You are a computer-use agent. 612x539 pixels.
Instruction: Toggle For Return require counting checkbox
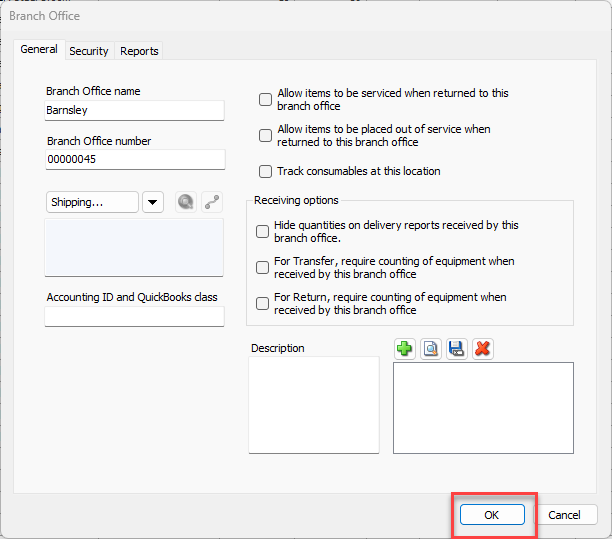pyautogui.click(x=262, y=303)
